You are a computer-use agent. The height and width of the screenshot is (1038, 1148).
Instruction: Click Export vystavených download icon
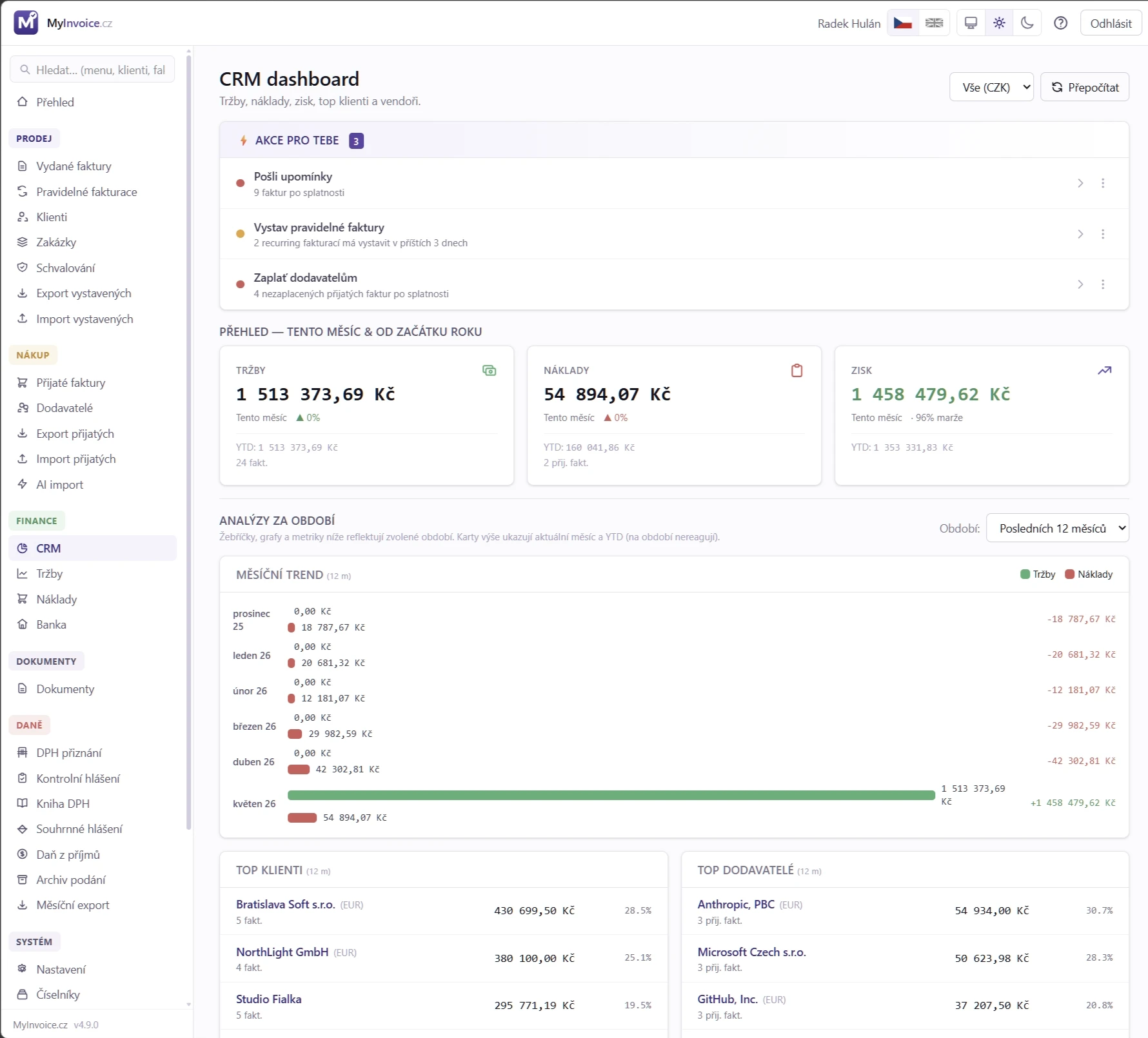[x=23, y=293]
